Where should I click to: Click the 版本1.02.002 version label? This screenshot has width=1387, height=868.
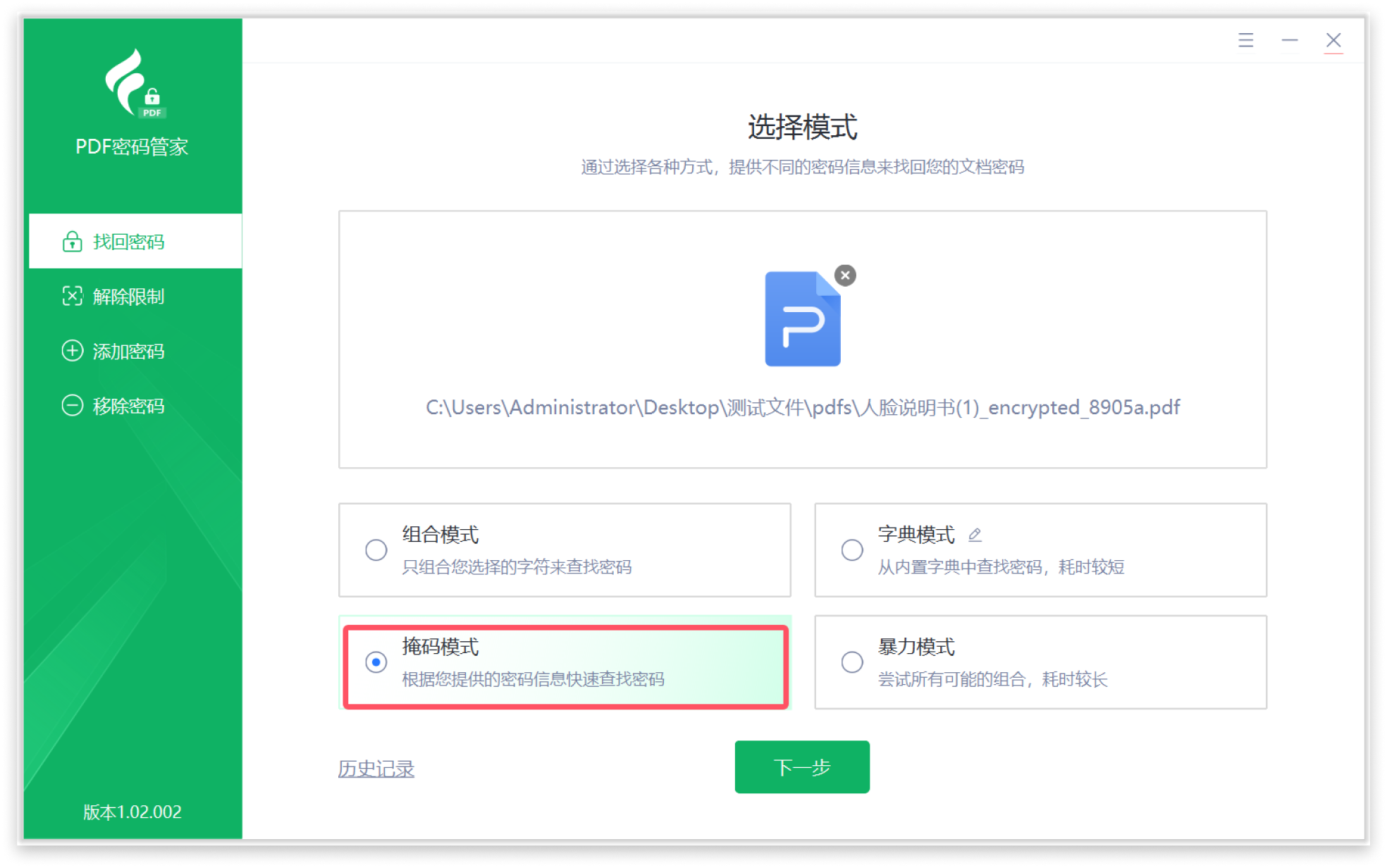[x=132, y=812]
